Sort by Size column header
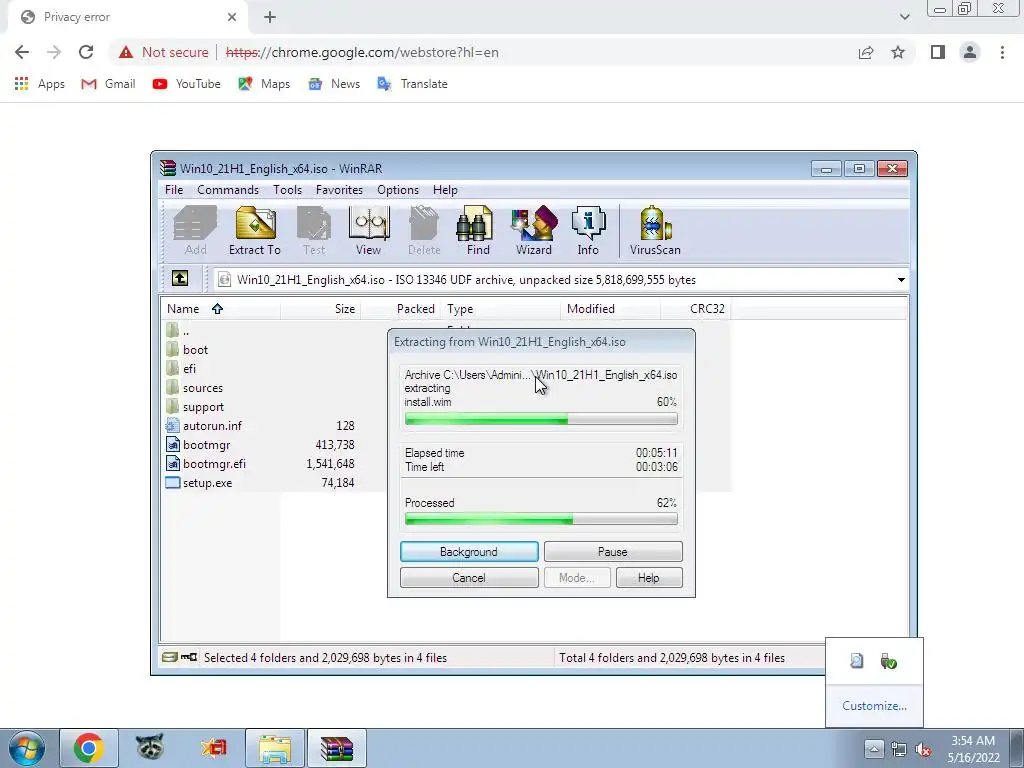 [320, 308]
